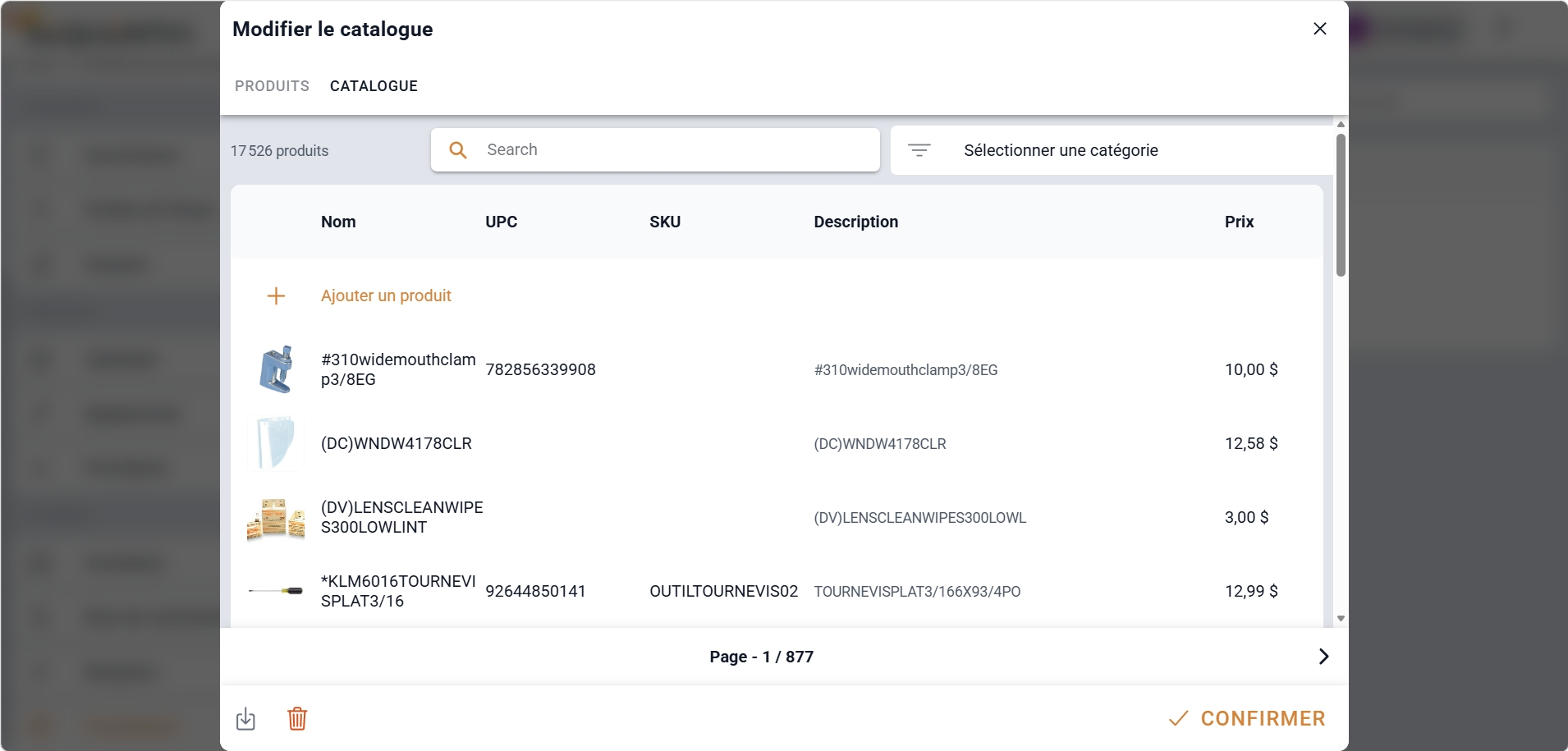Click price 10,00 $
This screenshot has height=751, width=1568.
coord(1251,369)
